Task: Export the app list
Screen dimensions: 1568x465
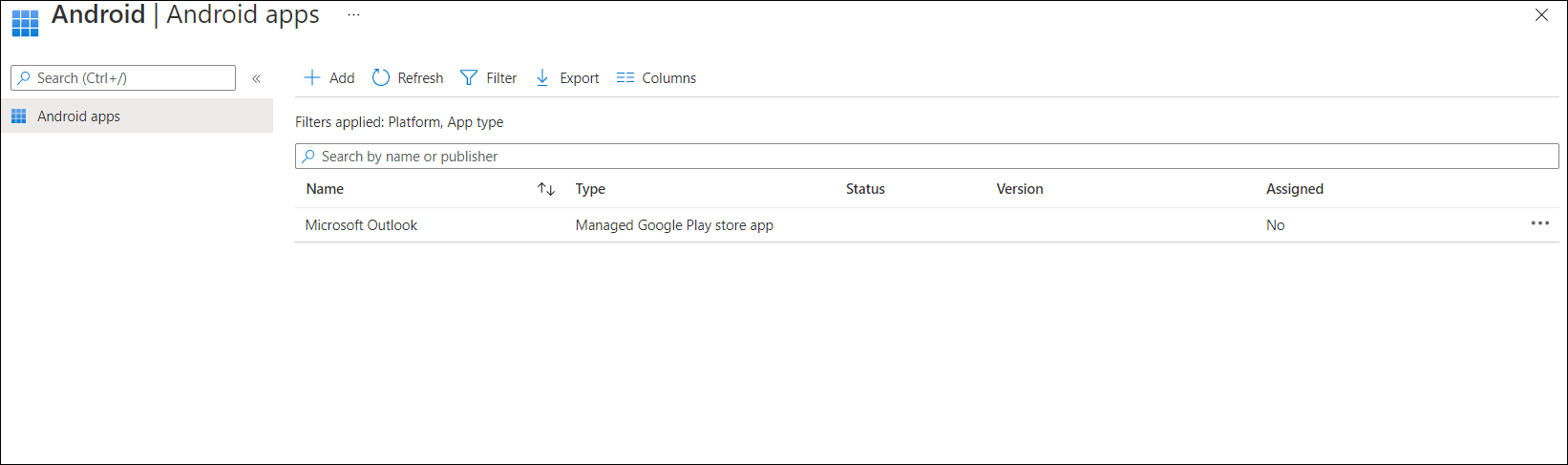Action: tap(567, 78)
